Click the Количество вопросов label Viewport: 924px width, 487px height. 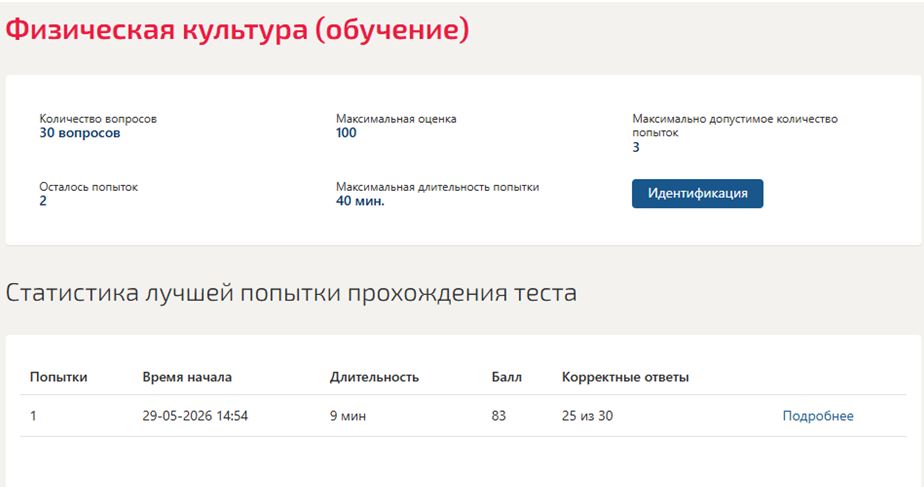[98, 119]
